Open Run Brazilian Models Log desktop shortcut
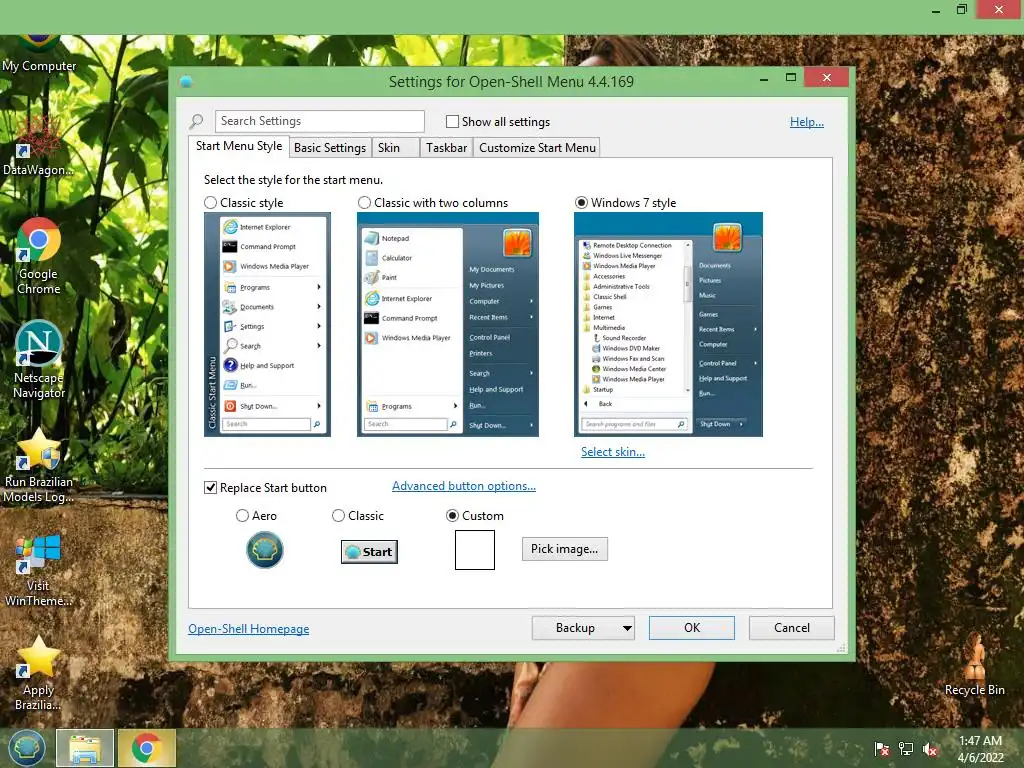1024x768 pixels. point(39,466)
